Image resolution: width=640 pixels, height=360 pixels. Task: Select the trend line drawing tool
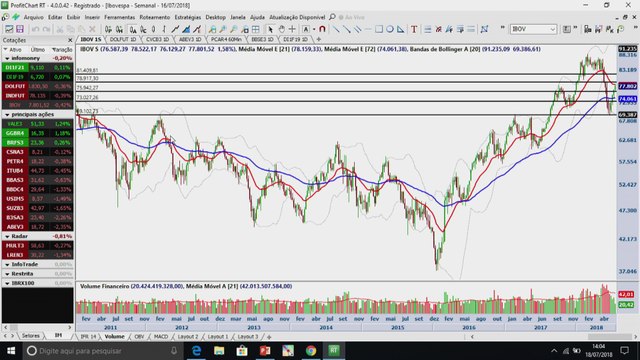pos(336,29)
